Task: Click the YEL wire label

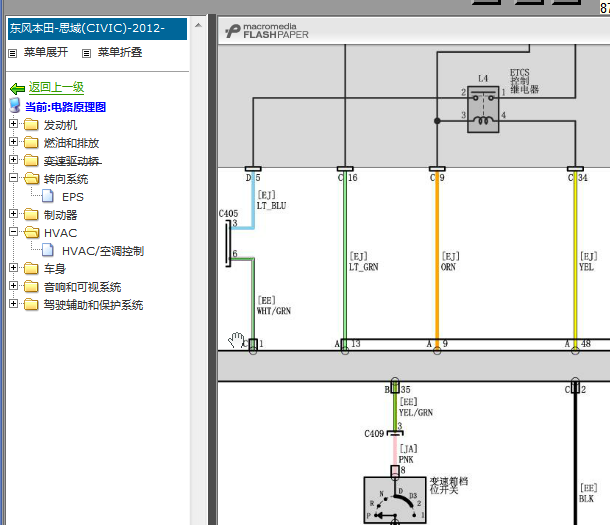Action: coord(586,267)
